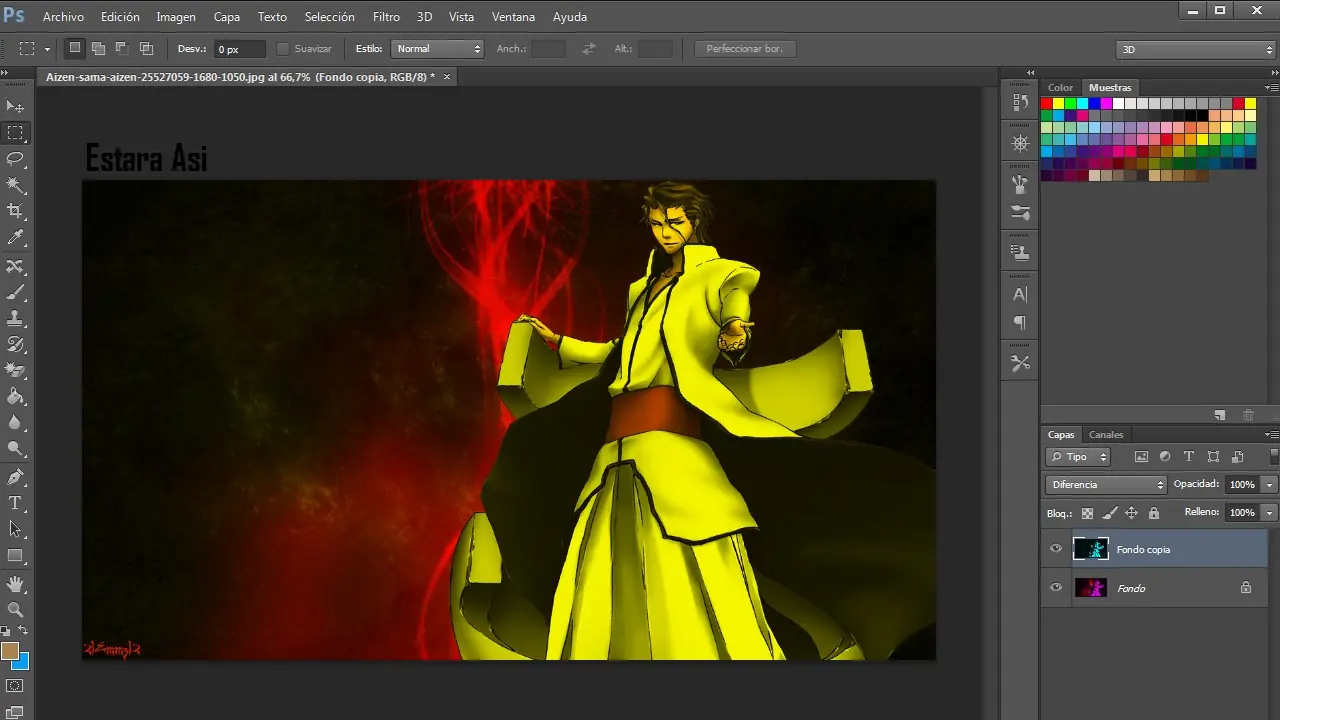Image resolution: width=1324 pixels, height=724 pixels.
Task: Toggle adjustment layer filter in Capas
Action: tap(1165, 457)
